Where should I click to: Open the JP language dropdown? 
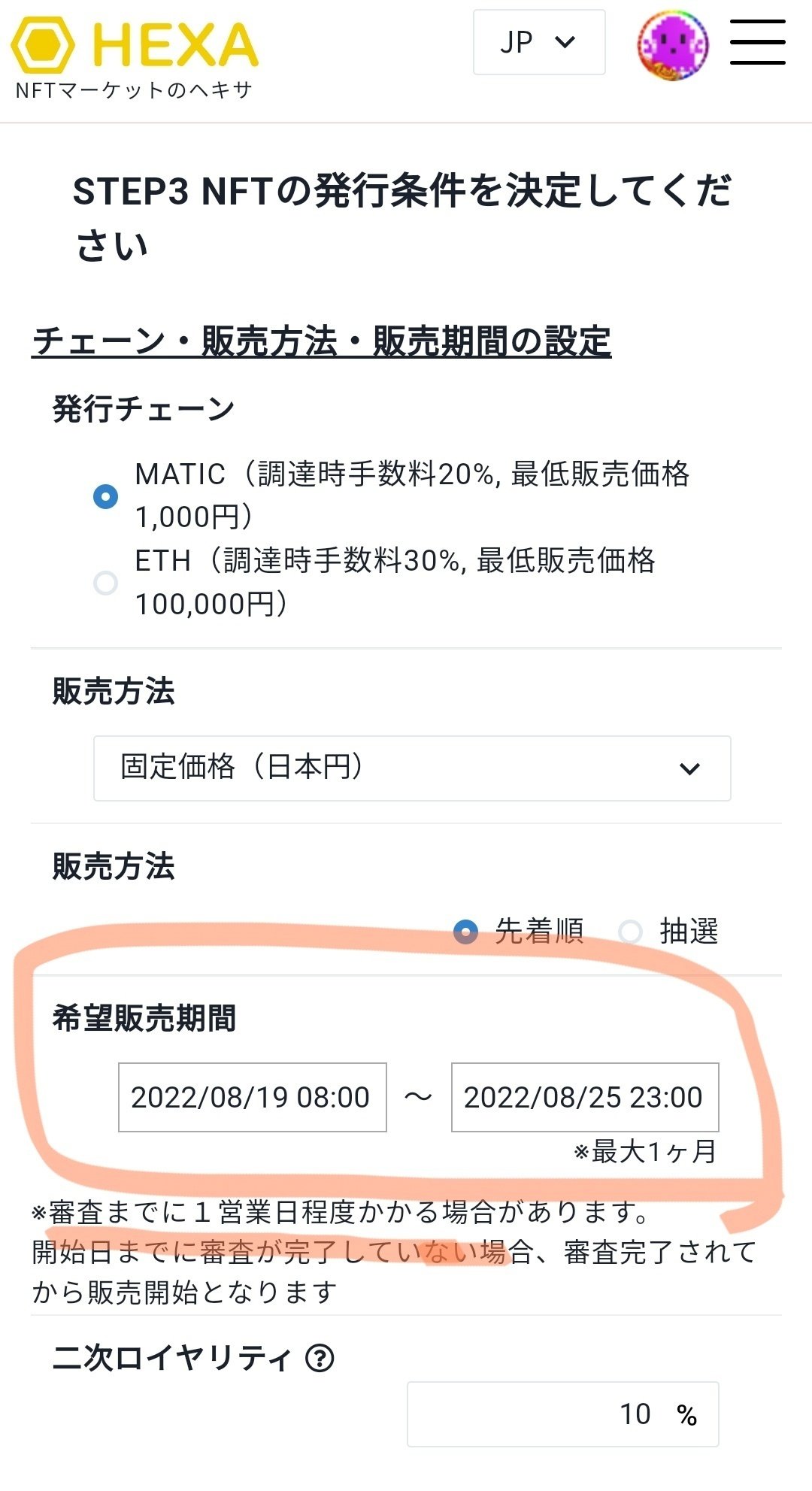coord(538,42)
